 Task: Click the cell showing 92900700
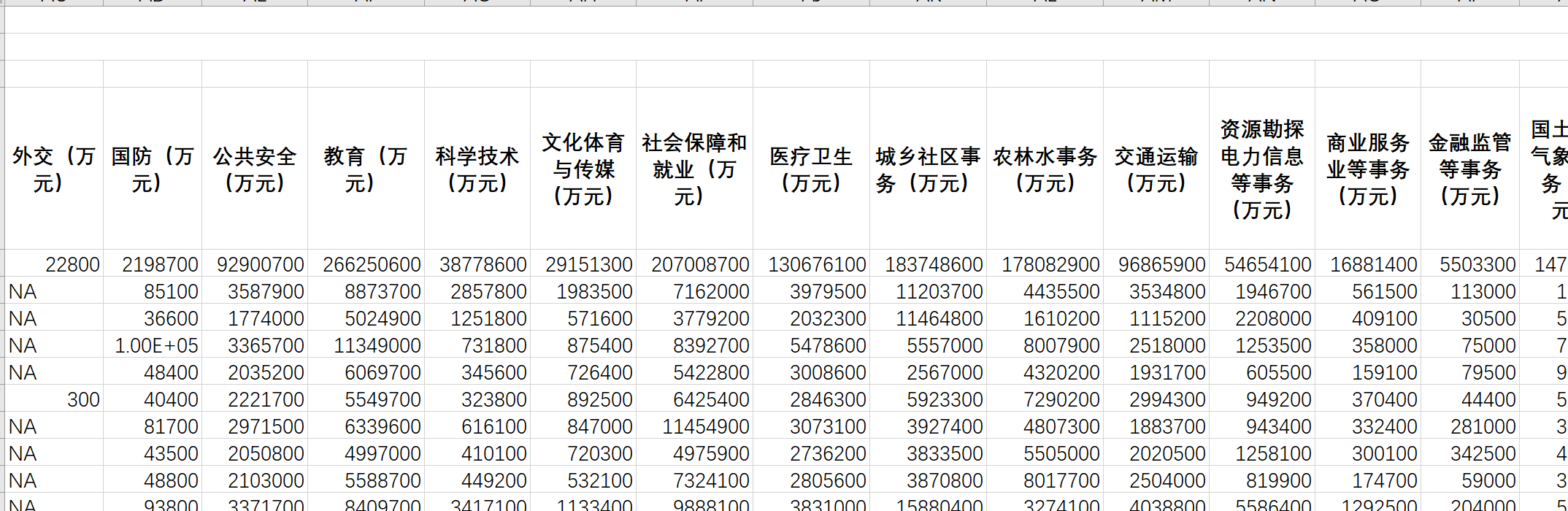point(255,264)
